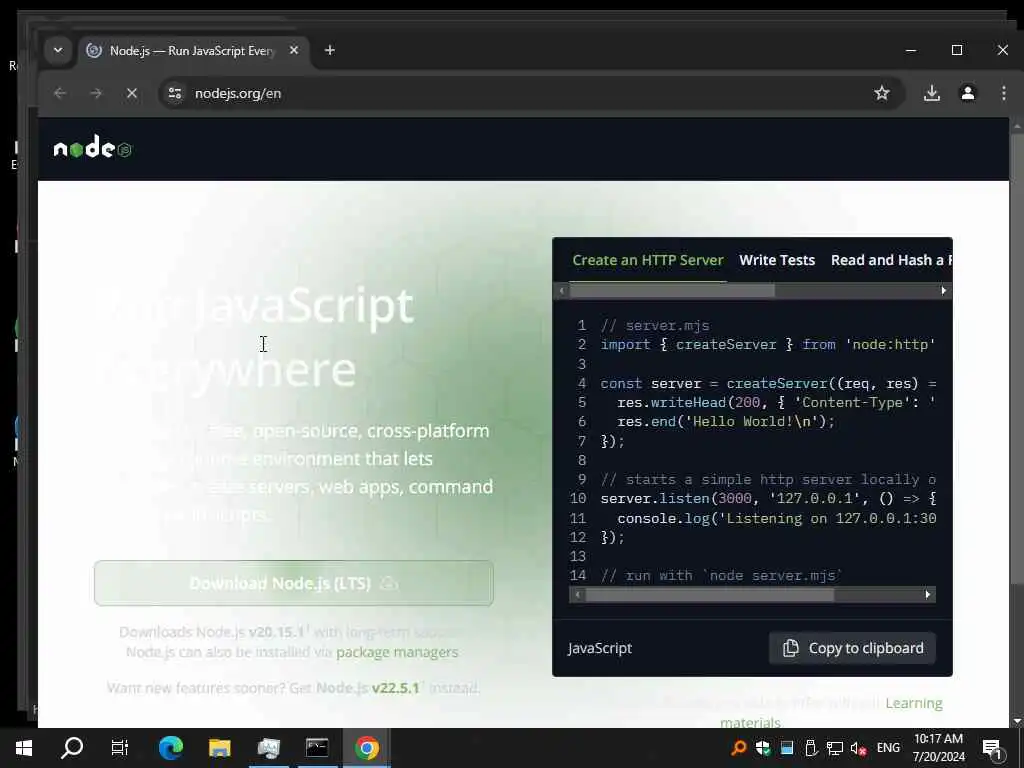Click ENG language indicator
The image size is (1024, 768).
coord(888,748)
